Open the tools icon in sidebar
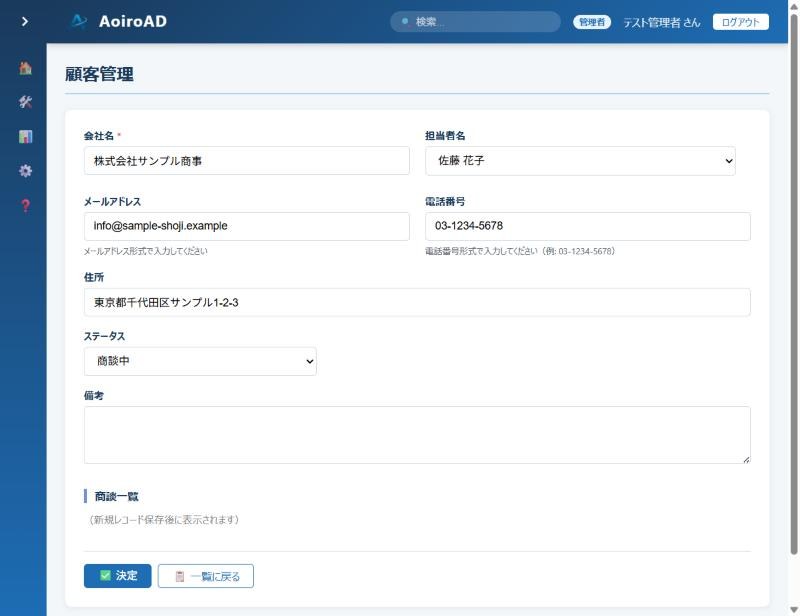Image resolution: width=800 pixels, height=616 pixels. 25,102
